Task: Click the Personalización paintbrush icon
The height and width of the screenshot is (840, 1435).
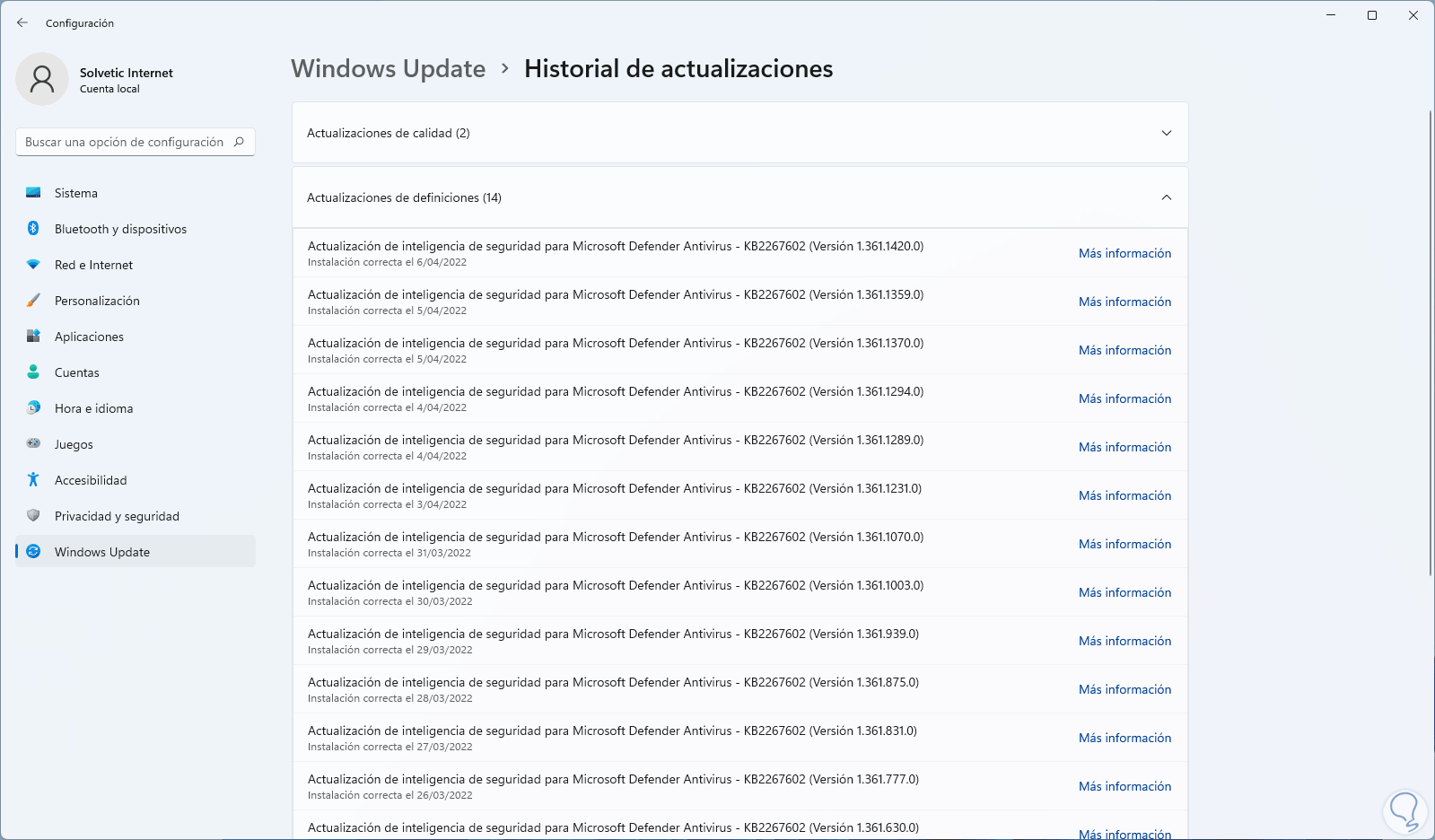Action: tap(33, 301)
